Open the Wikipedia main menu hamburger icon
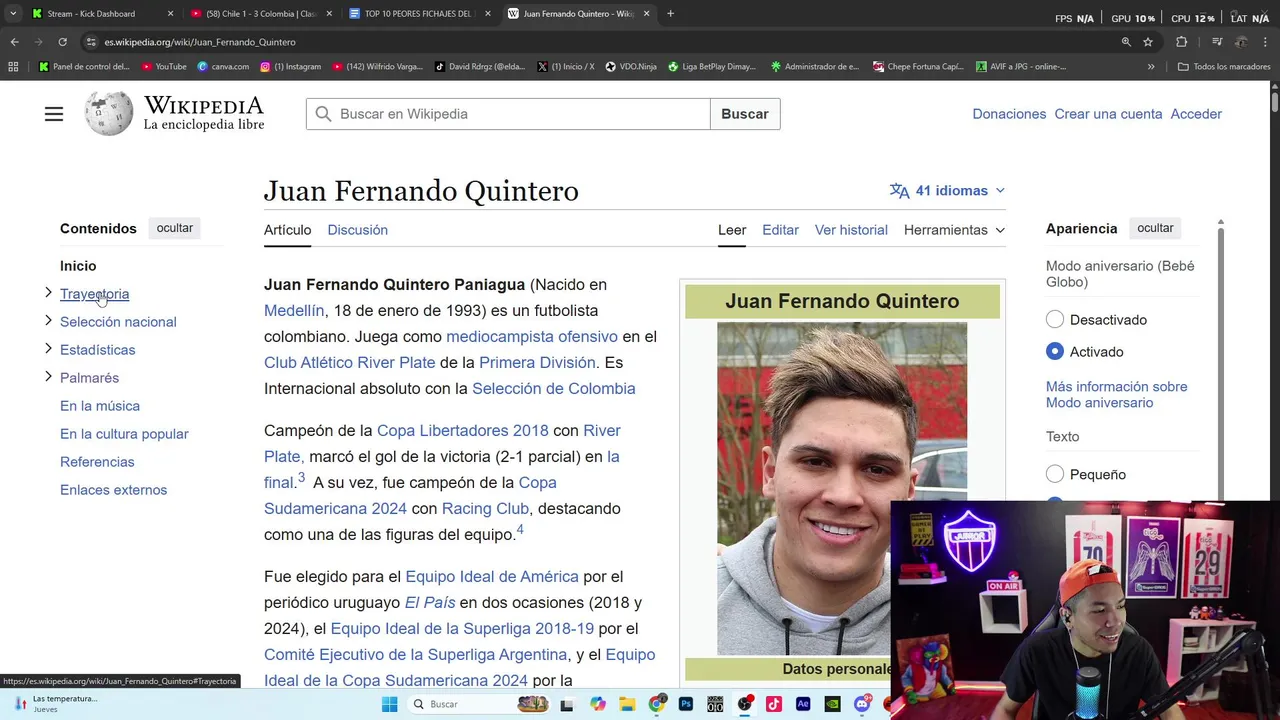 (54, 114)
